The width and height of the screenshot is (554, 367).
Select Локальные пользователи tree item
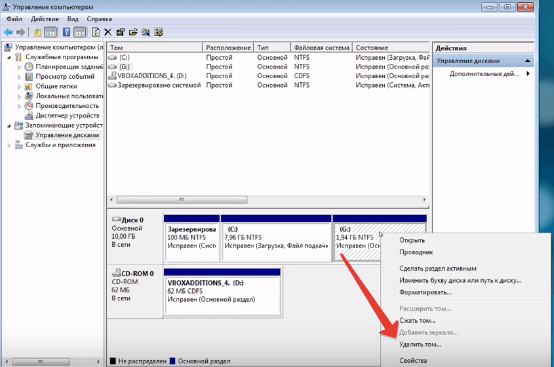point(69,96)
